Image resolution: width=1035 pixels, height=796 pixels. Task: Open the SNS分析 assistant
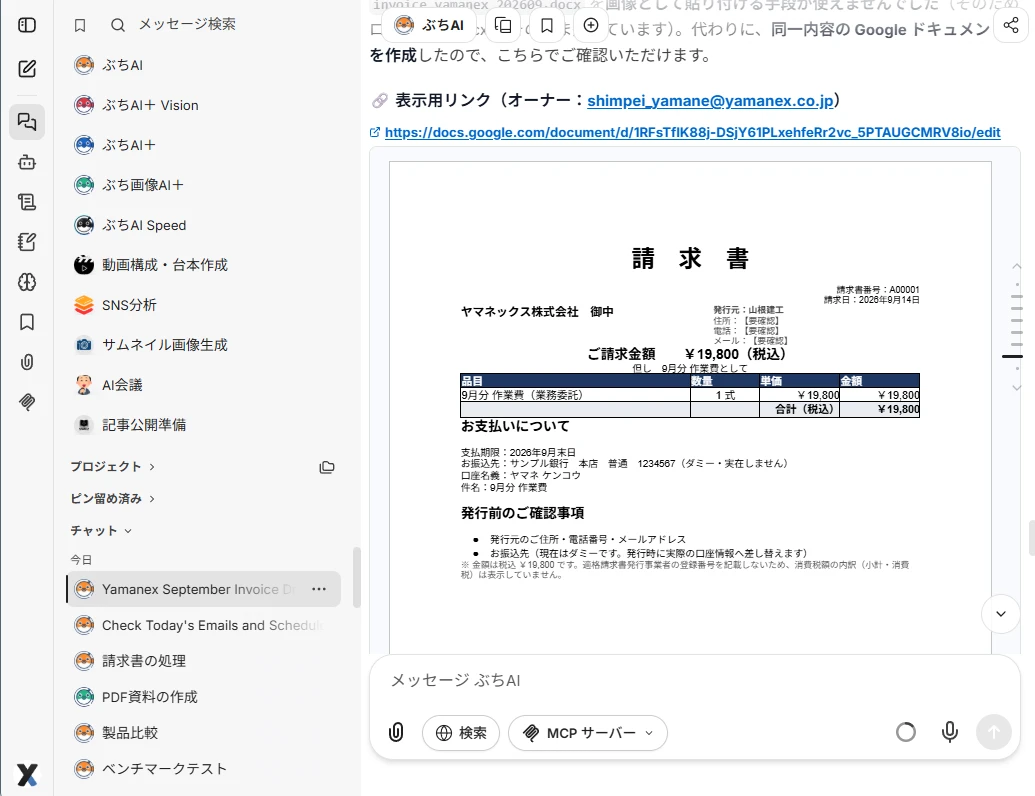[203, 305]
